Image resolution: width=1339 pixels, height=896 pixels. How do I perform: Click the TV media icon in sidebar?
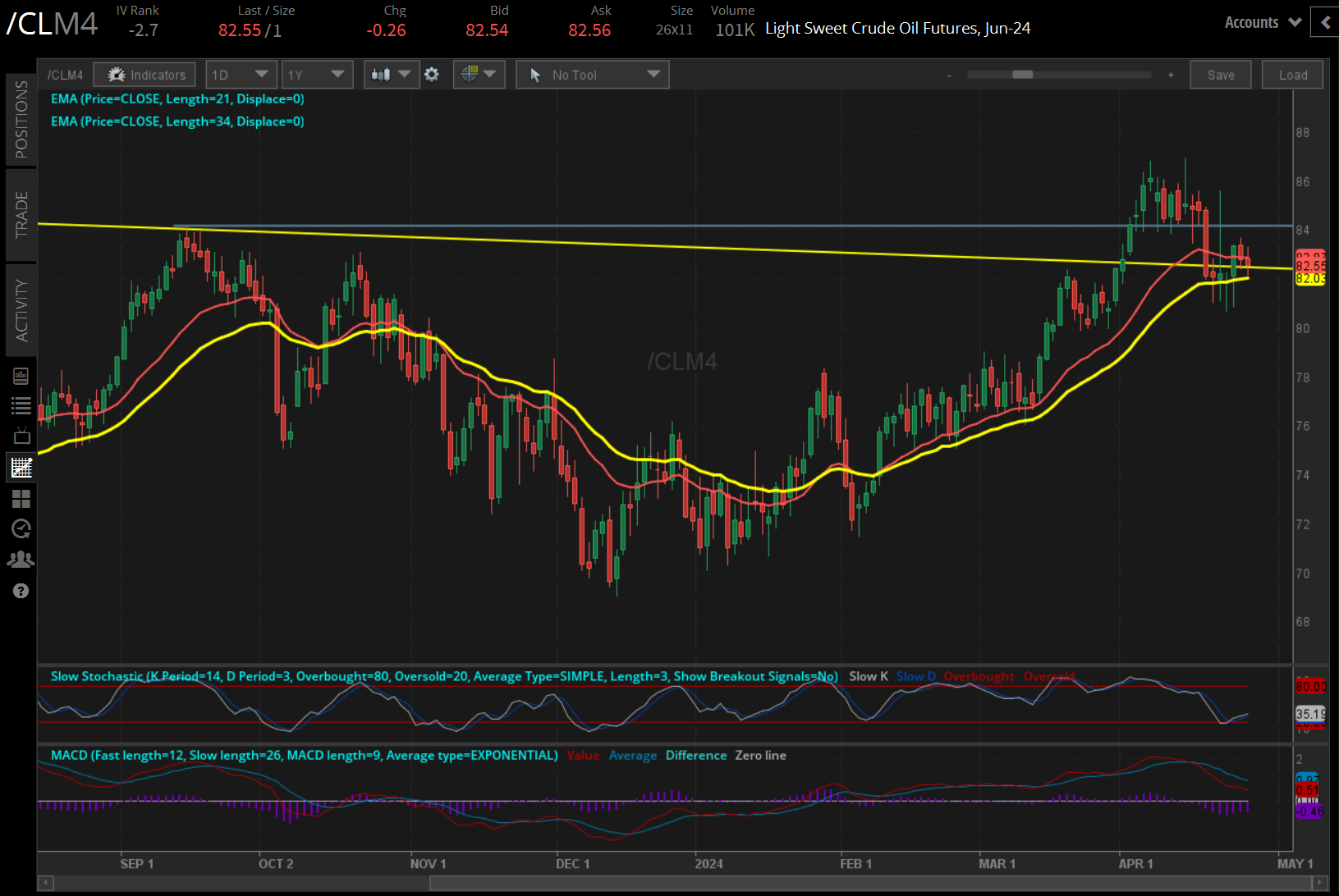(x=21, y=437)
